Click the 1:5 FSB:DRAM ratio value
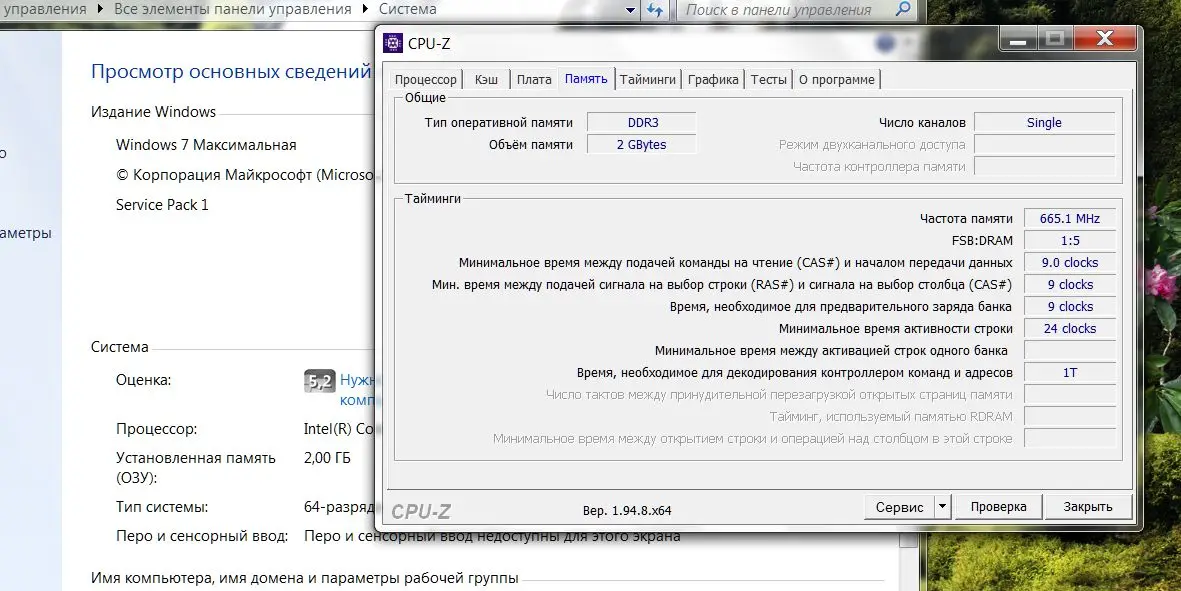Screen dimensions: 1181x591 (1070, 241)
